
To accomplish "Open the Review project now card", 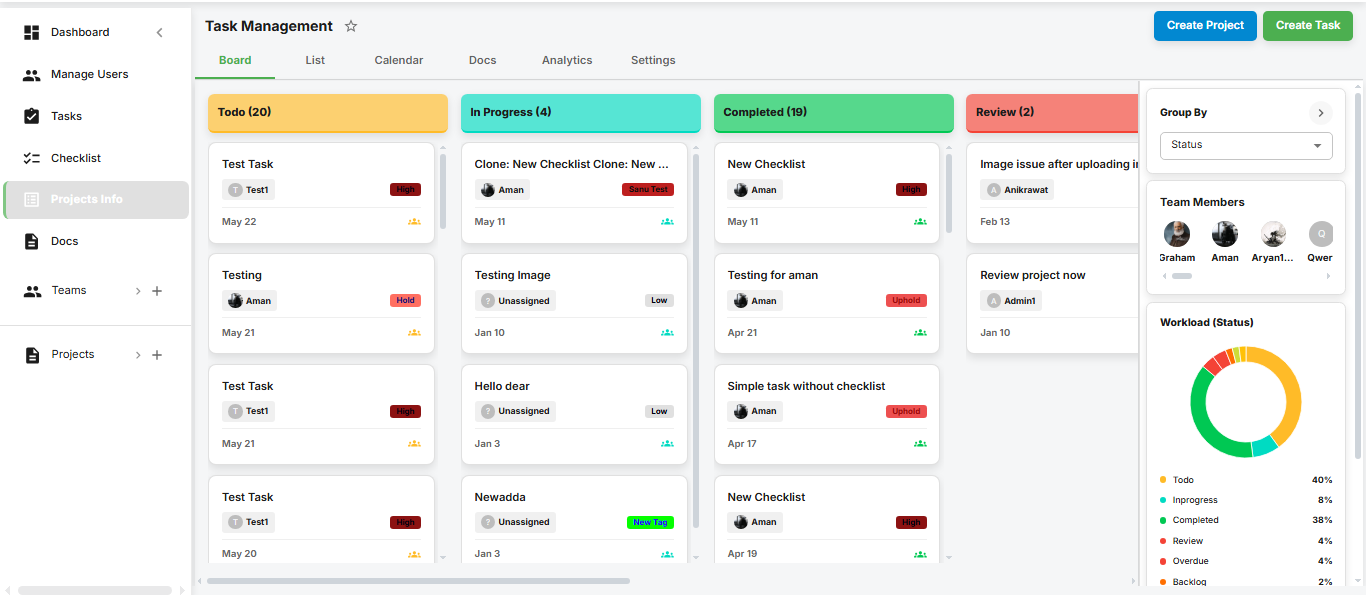I will coord(1052,304).
